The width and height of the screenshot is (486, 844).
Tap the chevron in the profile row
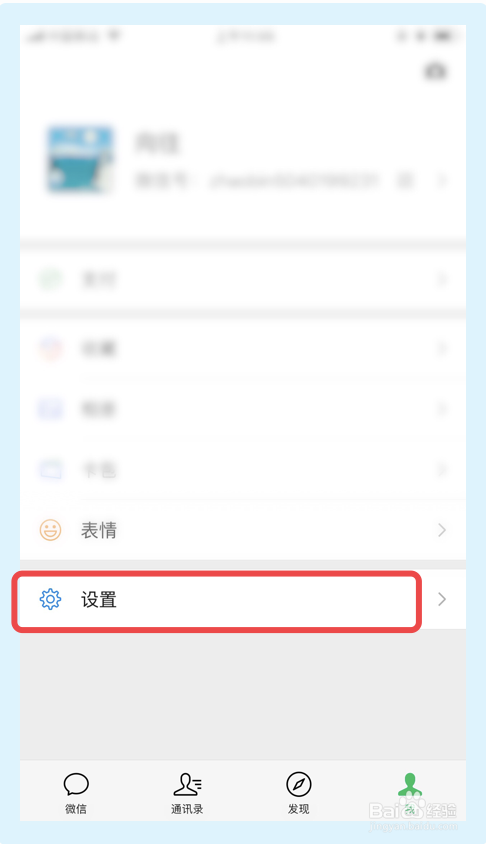(x=442, y=180)
